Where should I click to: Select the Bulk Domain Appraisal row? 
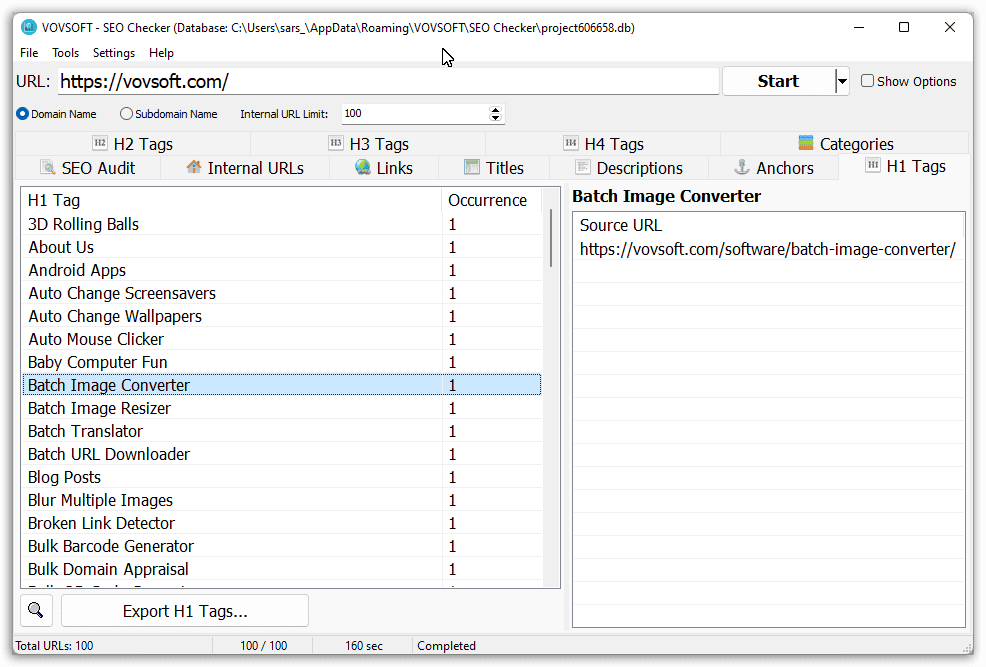(x=282, y=569)
